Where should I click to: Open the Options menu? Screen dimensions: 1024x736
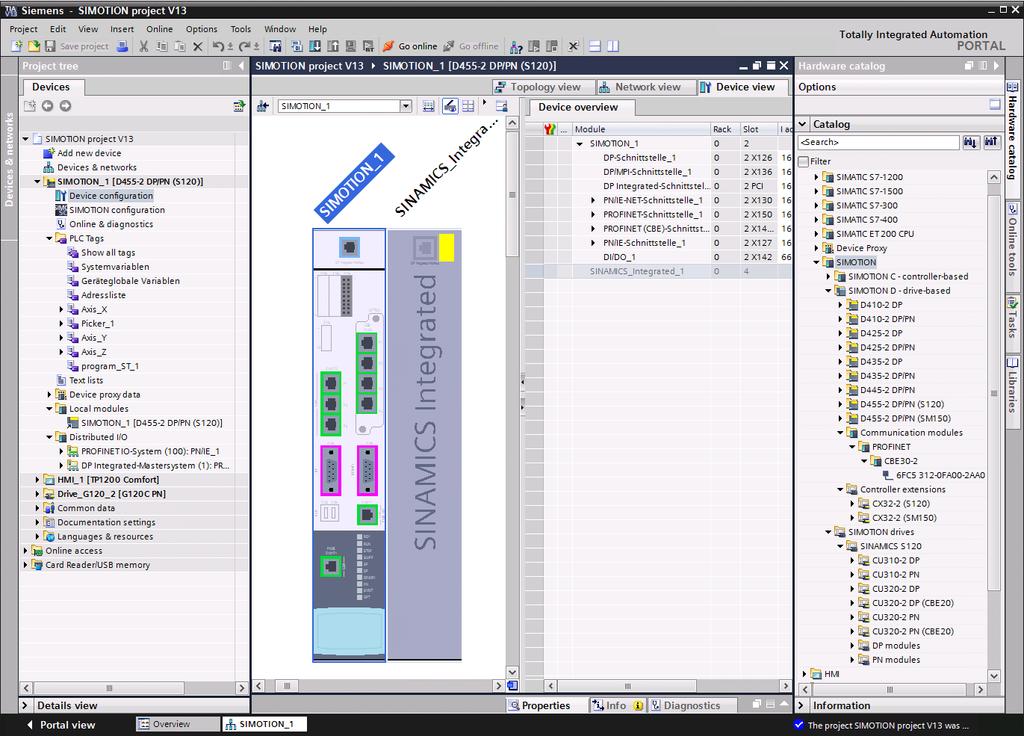pos(201,29)
